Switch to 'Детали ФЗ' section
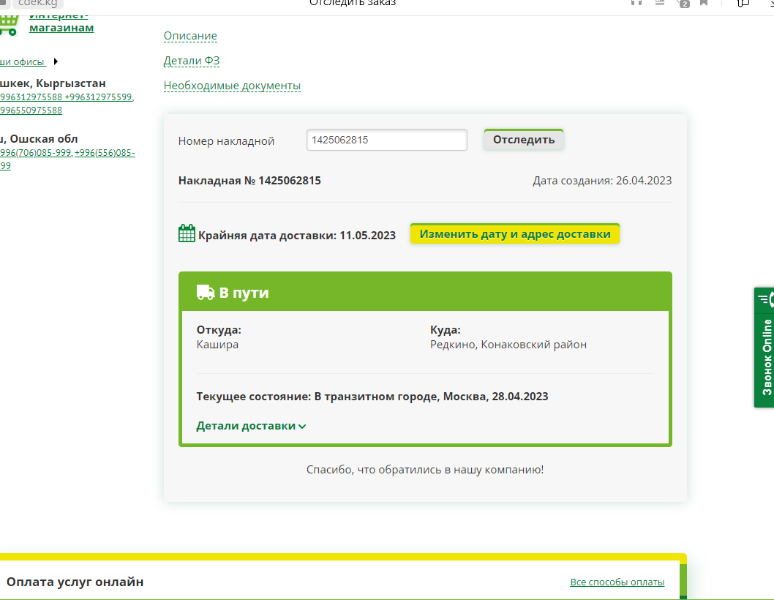This screenshot has height=600, width=774. point(191,61)
